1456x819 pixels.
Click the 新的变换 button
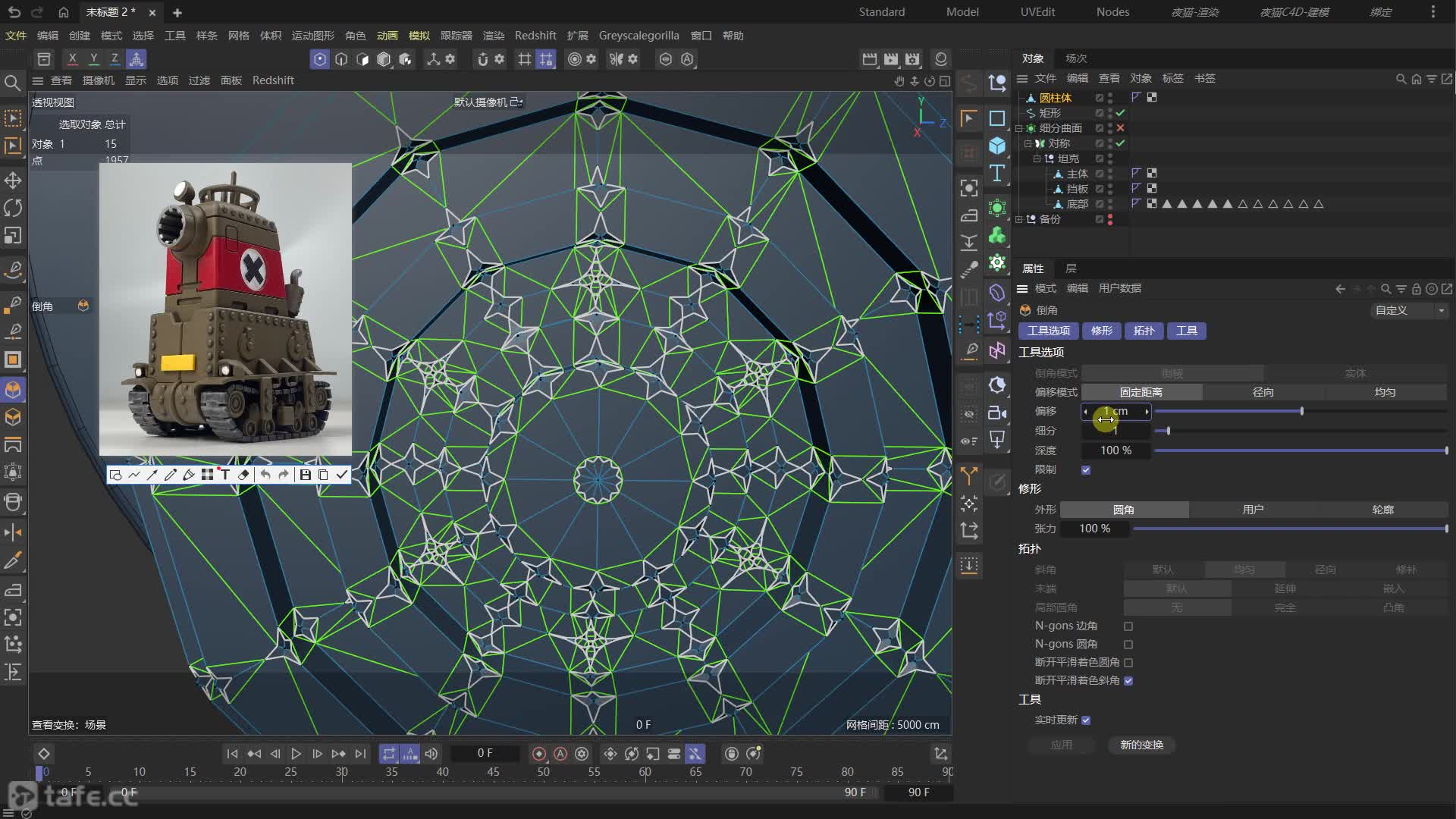[x=1141, y=745]
